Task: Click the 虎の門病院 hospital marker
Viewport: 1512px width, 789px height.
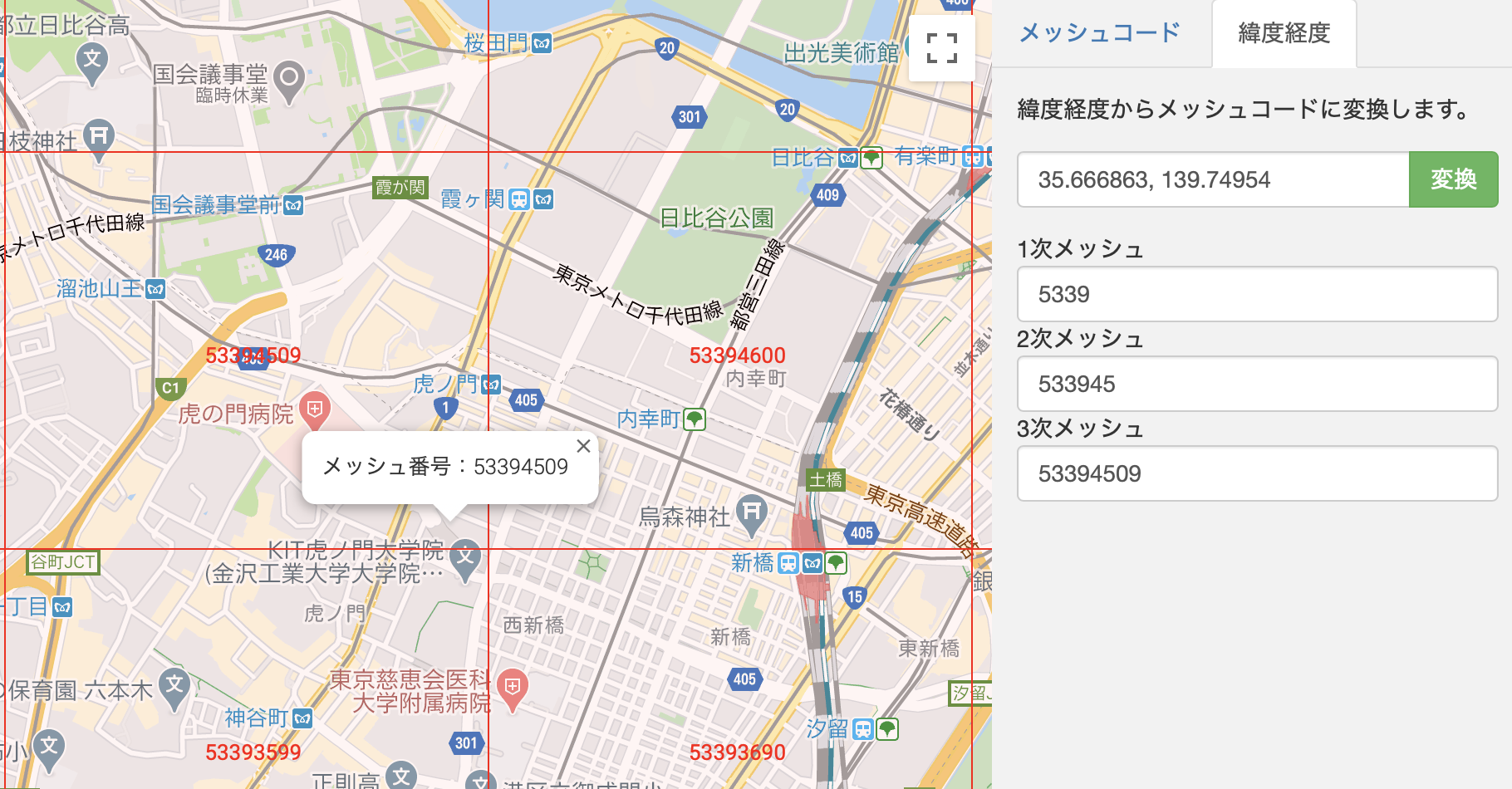Action: [x=315, y=411]
